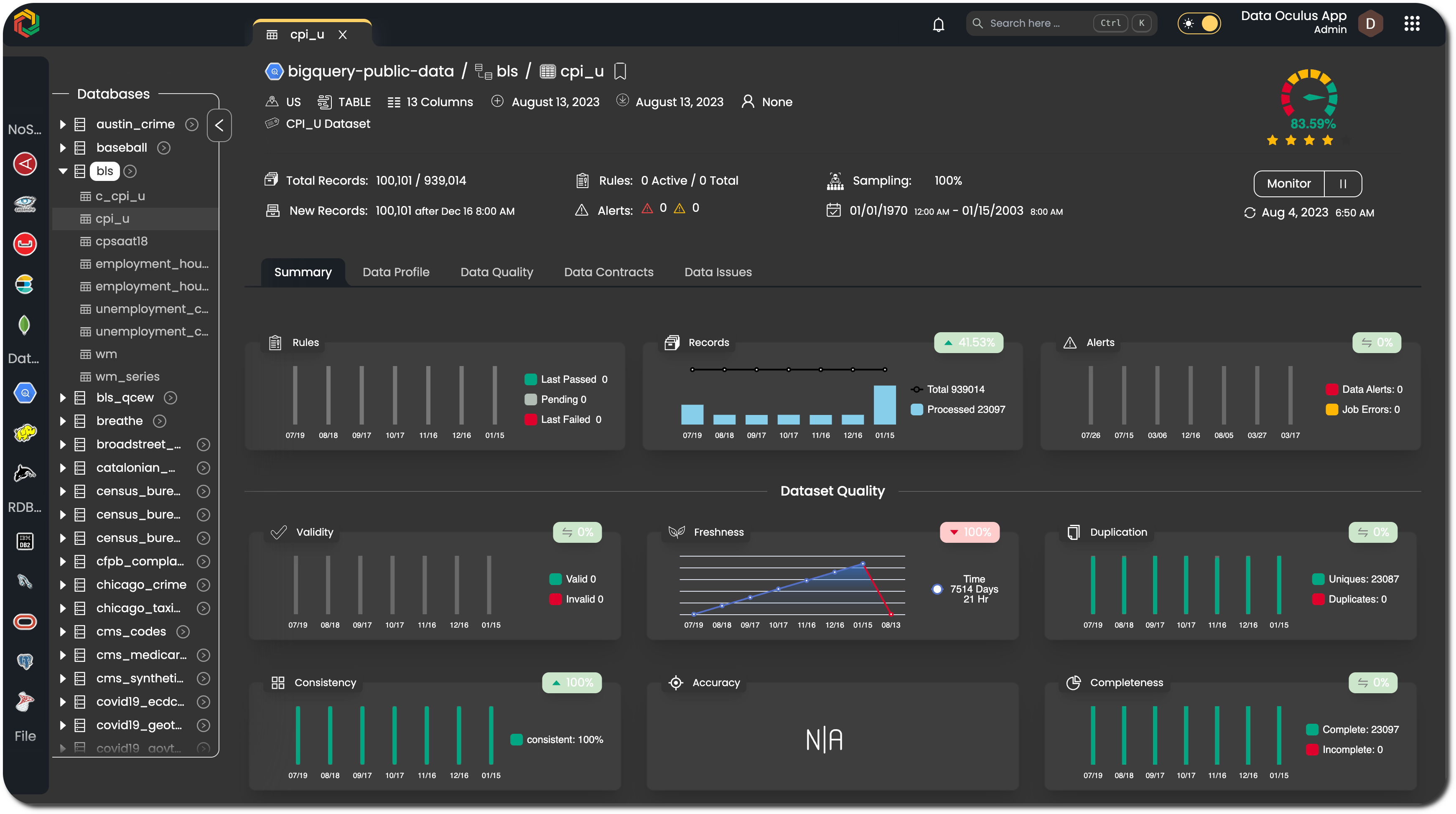
Task: Open details arrow for bls dataset
Action: pos(130,171)
